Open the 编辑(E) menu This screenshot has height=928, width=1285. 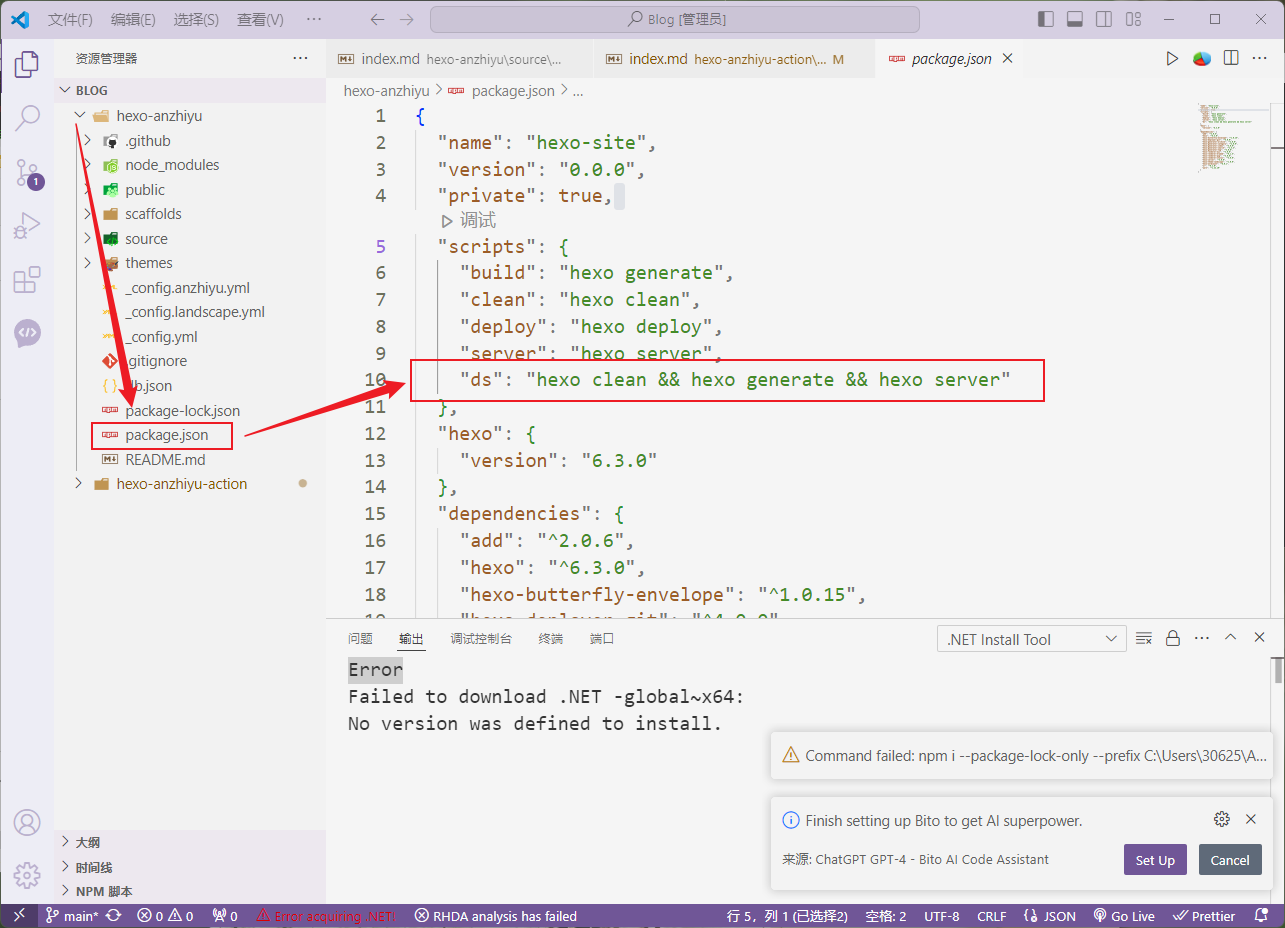[133, 19]
